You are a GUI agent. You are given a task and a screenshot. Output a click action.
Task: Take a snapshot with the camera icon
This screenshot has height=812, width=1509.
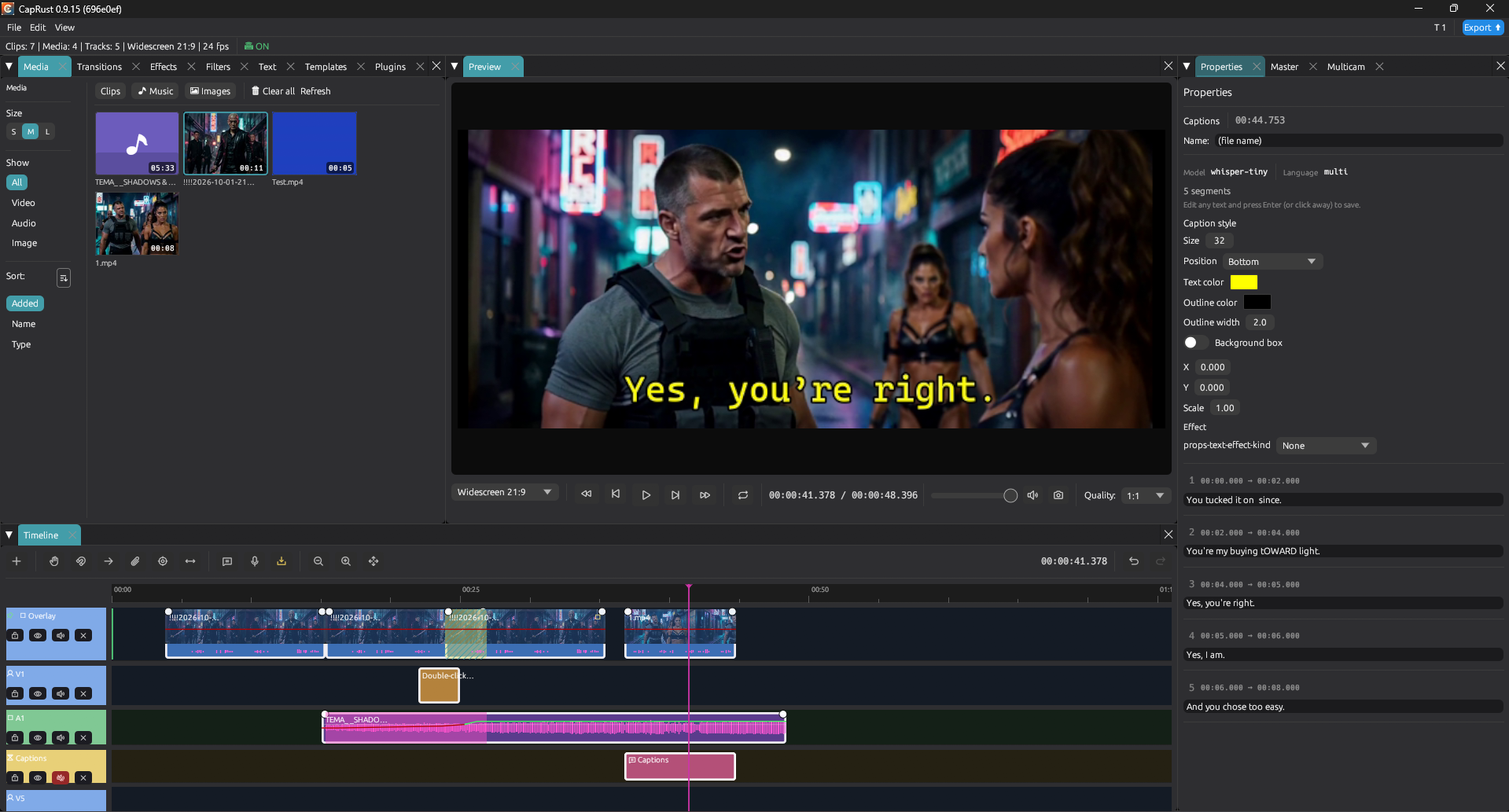click(x=1058, y=495)
